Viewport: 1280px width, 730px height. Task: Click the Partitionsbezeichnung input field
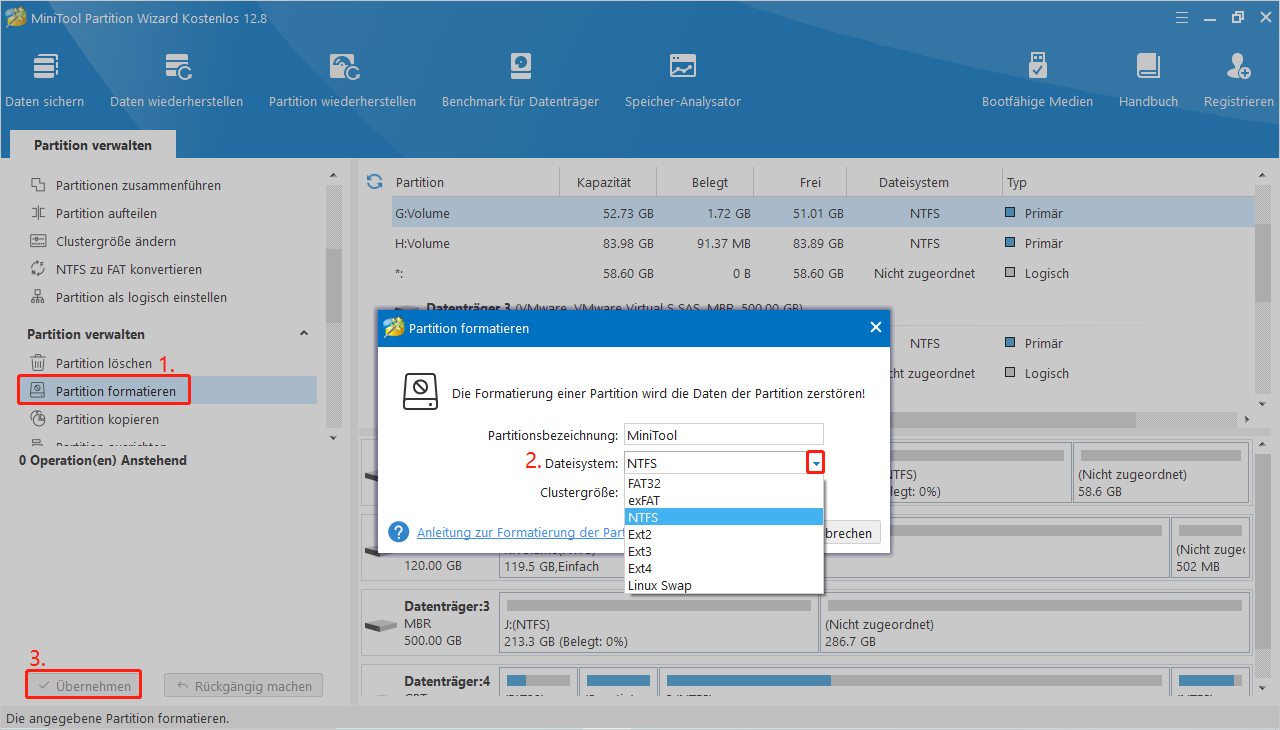(723, 435)
